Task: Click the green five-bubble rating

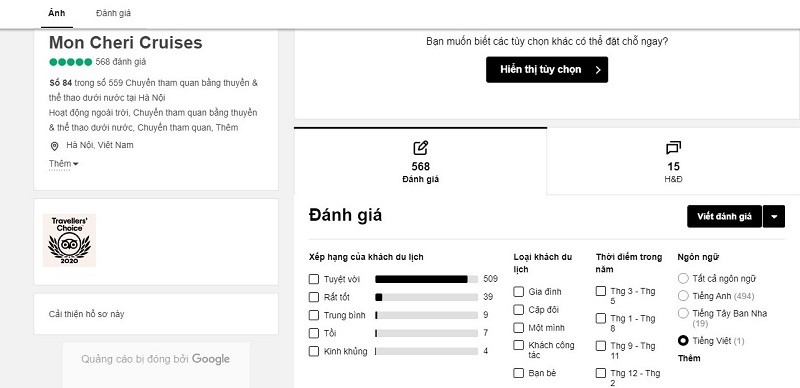Action: coord(70,62)
